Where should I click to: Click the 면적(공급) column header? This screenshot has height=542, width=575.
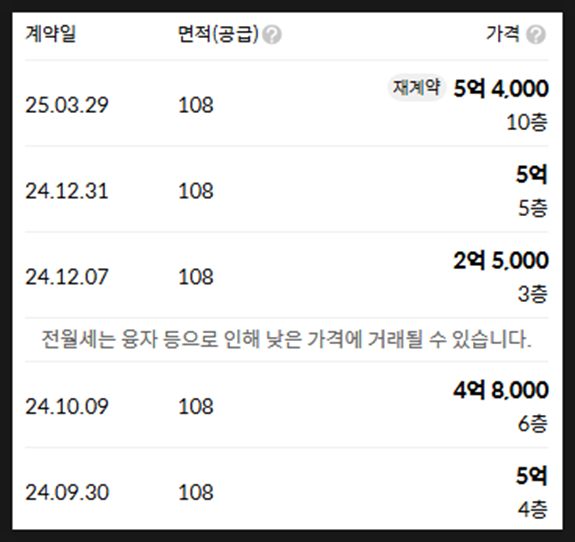(x=218, y=34)
